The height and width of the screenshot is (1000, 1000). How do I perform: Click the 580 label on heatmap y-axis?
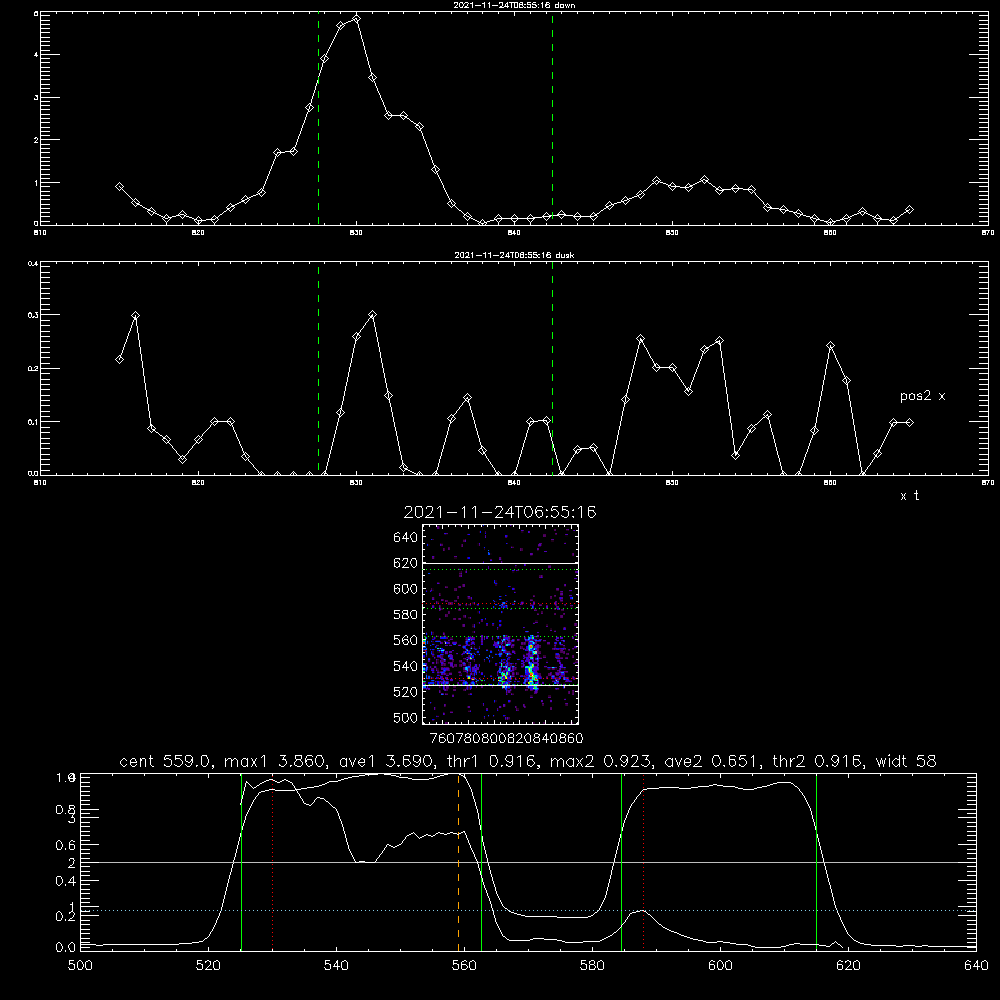405,615
